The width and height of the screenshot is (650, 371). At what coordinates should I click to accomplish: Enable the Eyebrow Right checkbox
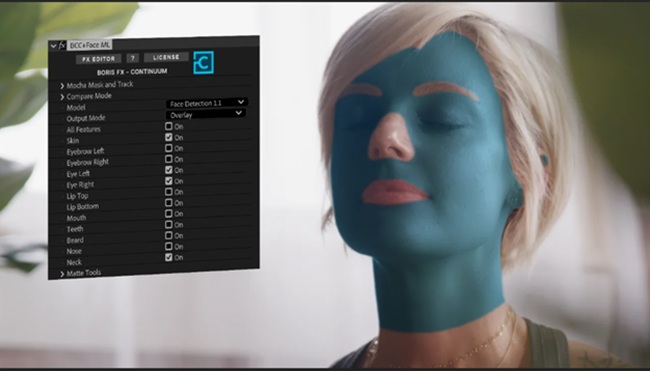tap(168, 159)
